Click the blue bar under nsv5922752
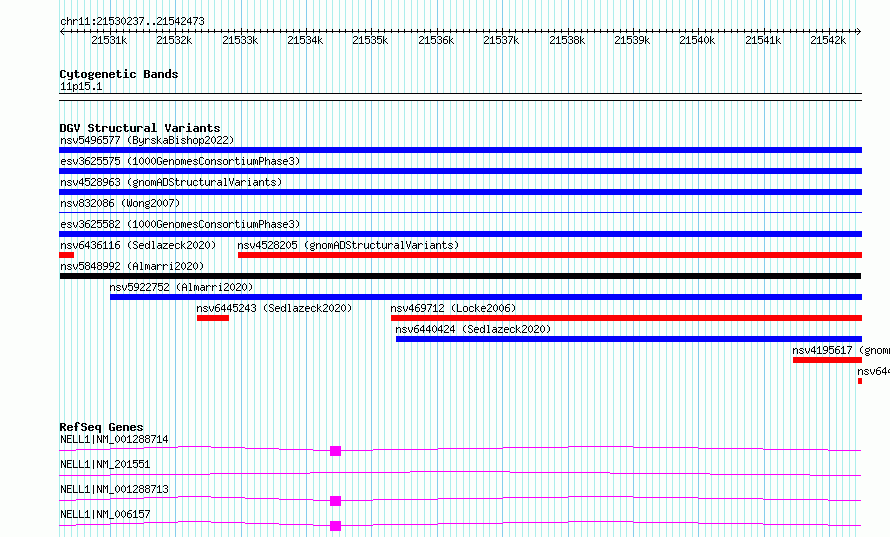890x537 pixels. pos(486,297)
